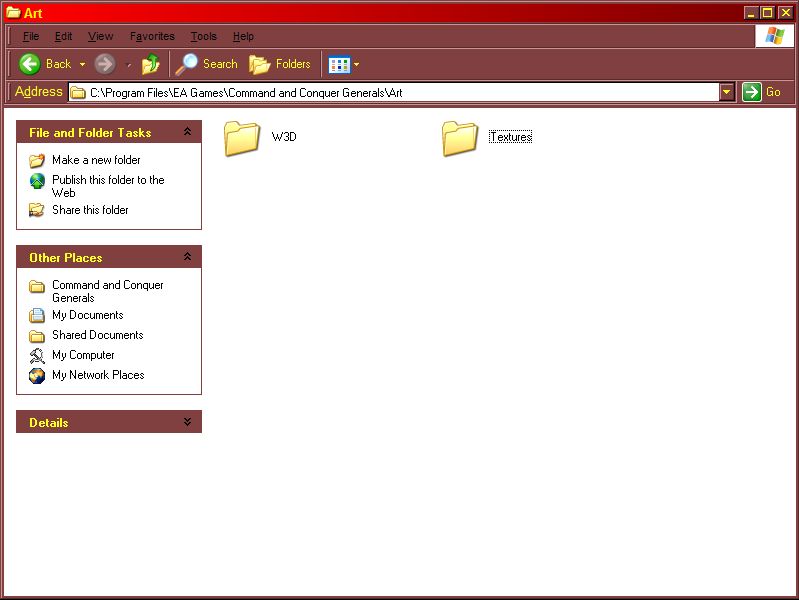Image resolution: width=799 pixels, height=600 pixels.
Task: Open the Search magnifier tool
Action: [x=187, y=64]
